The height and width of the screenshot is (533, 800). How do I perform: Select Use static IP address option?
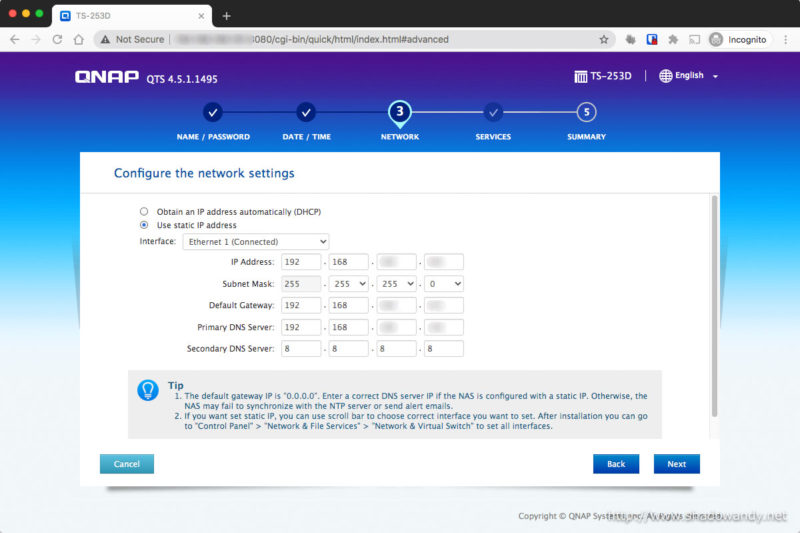pyautogui.click(x=144, y=226)
